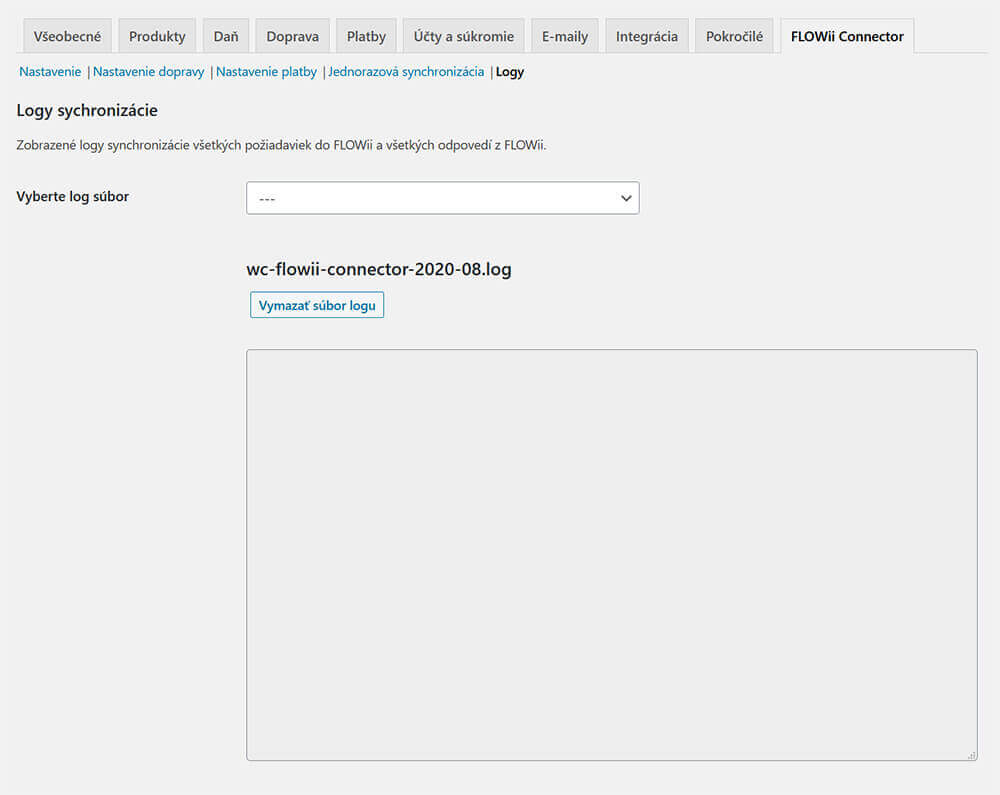
Task: Click inside the log content textarea
Action: (x=612, y=555)
